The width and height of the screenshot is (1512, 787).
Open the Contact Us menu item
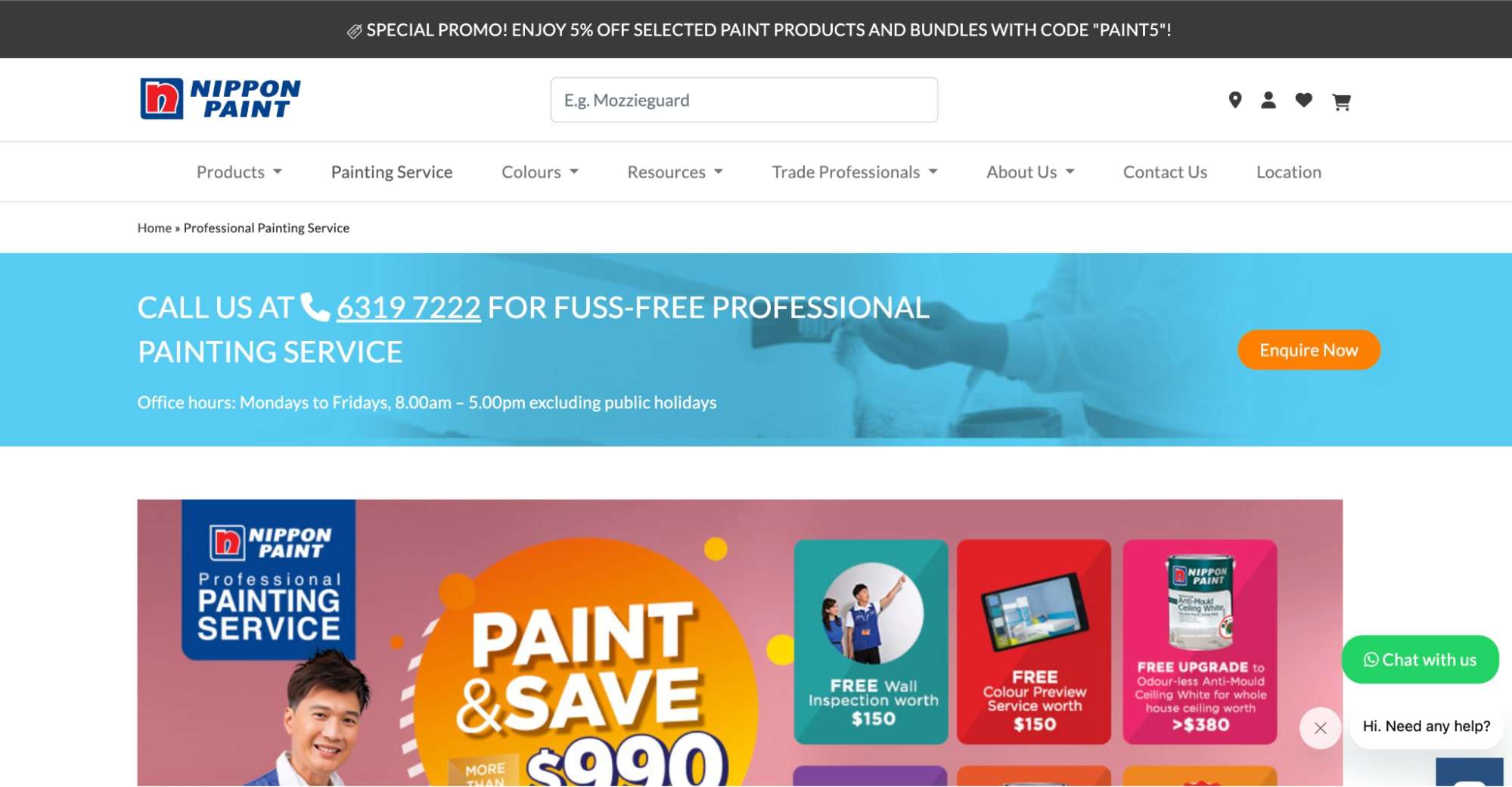pos(1165,172)
